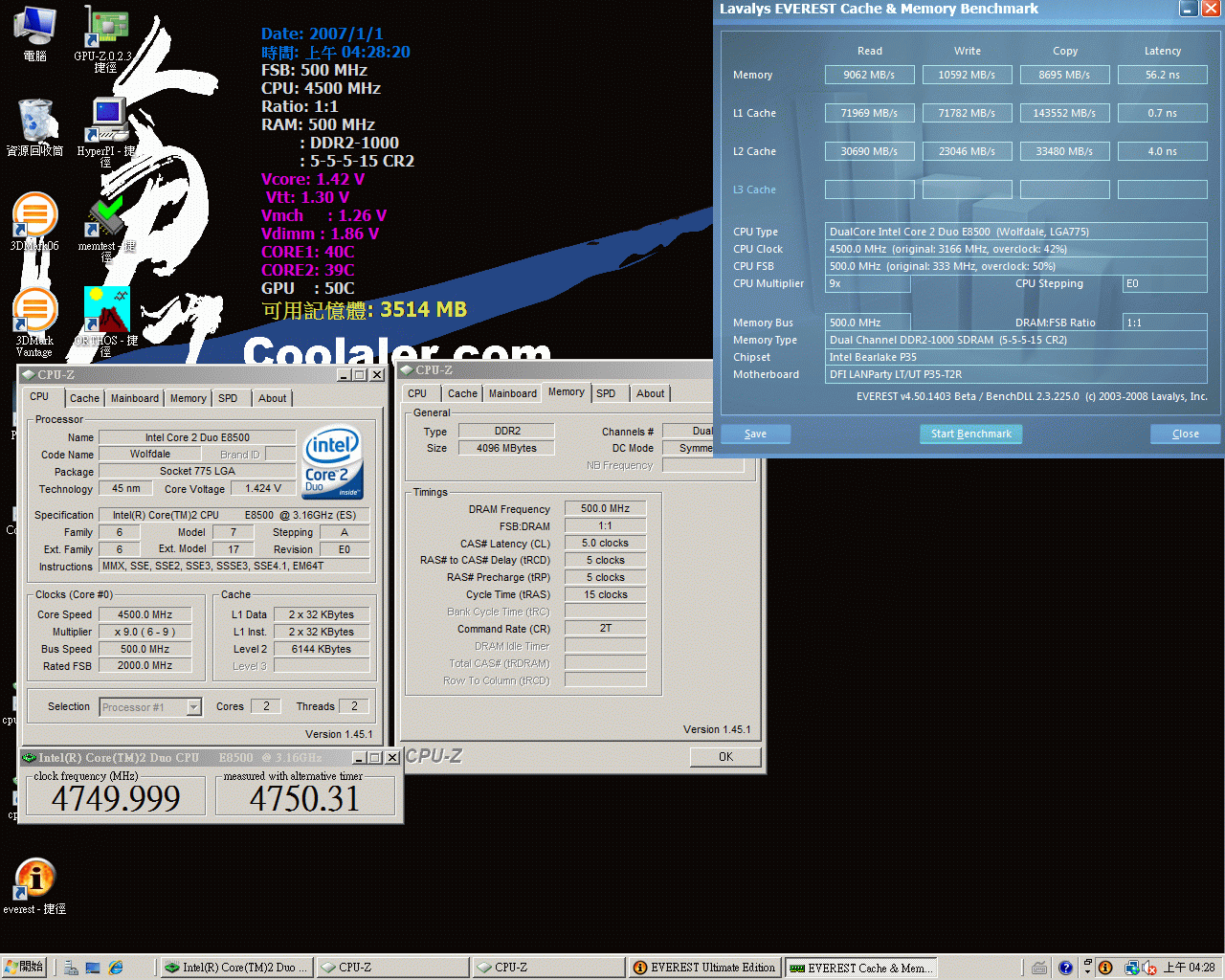Open the Computer (電腦) desktop icon

coord(34,33)
